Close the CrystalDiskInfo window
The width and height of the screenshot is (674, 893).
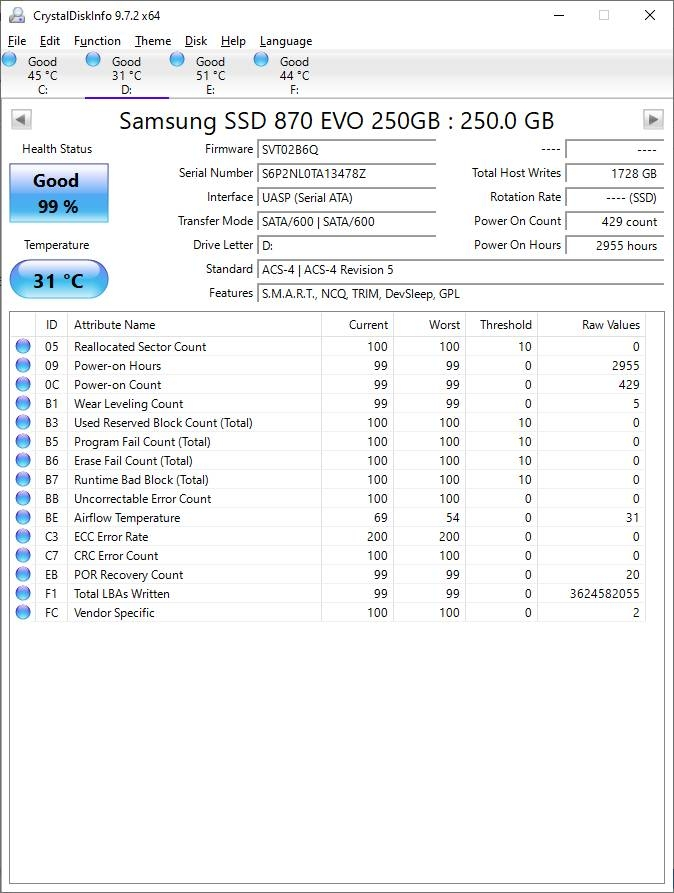(x=650, y=15)
